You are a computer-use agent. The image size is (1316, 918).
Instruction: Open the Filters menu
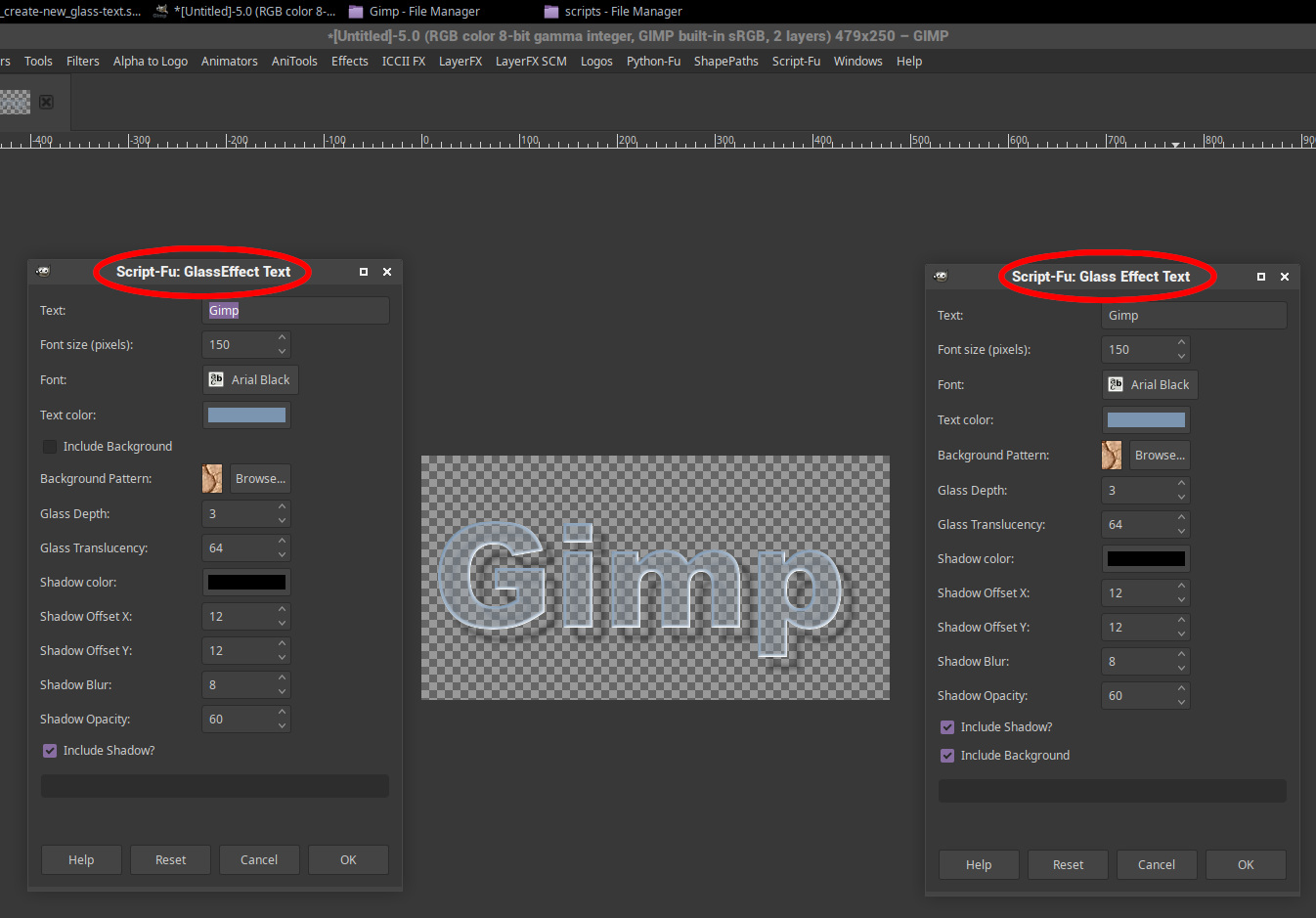point(83,61)
